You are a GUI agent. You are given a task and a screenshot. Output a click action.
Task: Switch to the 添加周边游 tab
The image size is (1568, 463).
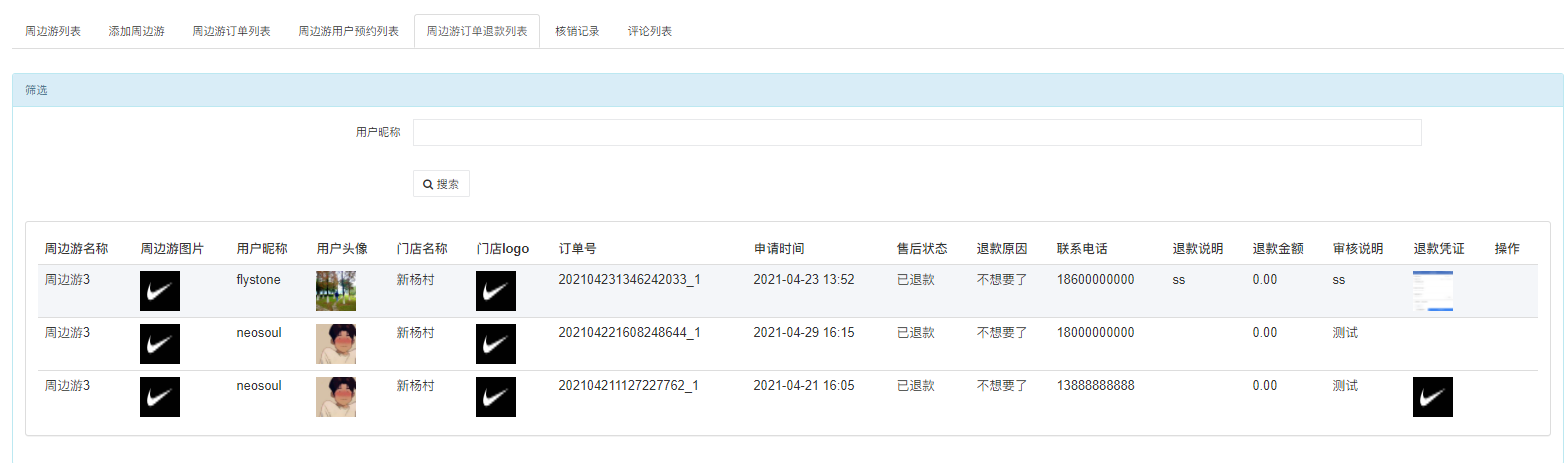coord(137,31)
